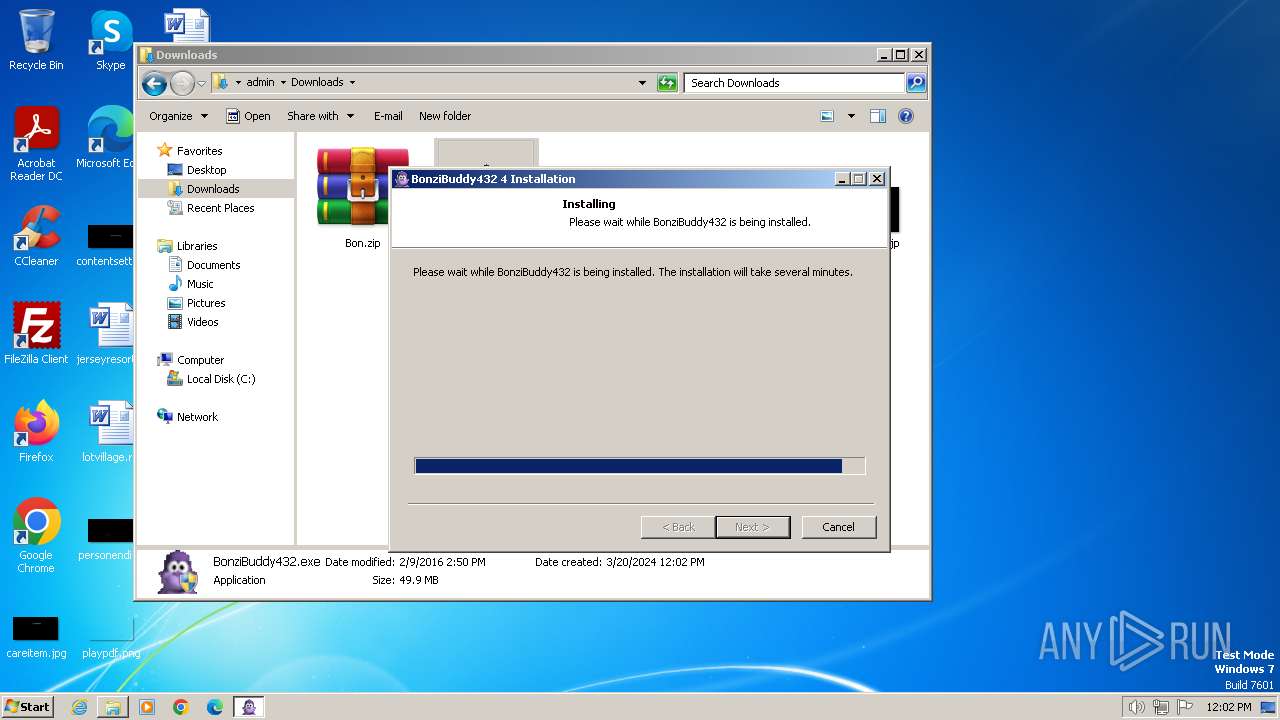The width and height of the screenshot is (1280, 720).
Task: Select Libraries in navigation pane
Action: (197, 246)
